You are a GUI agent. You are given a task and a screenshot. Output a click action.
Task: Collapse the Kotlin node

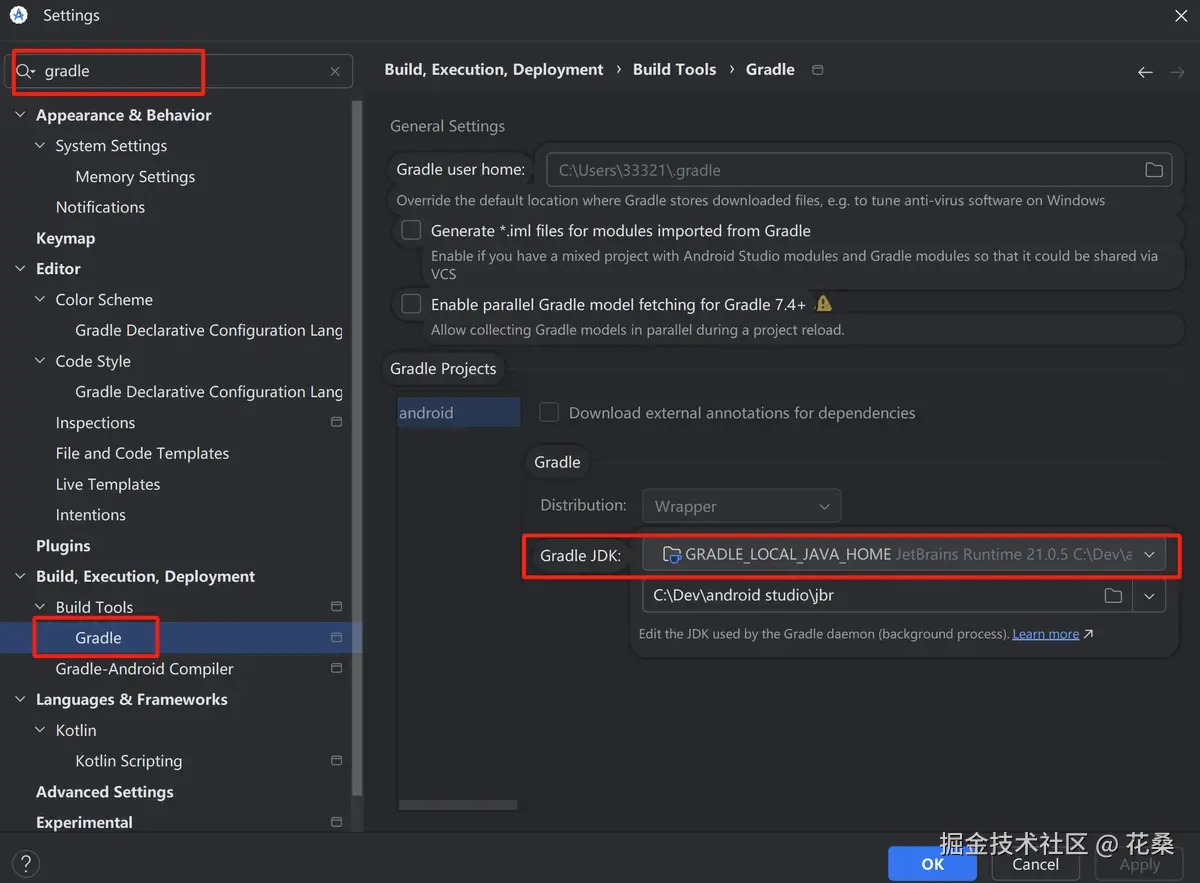[40, 731]
